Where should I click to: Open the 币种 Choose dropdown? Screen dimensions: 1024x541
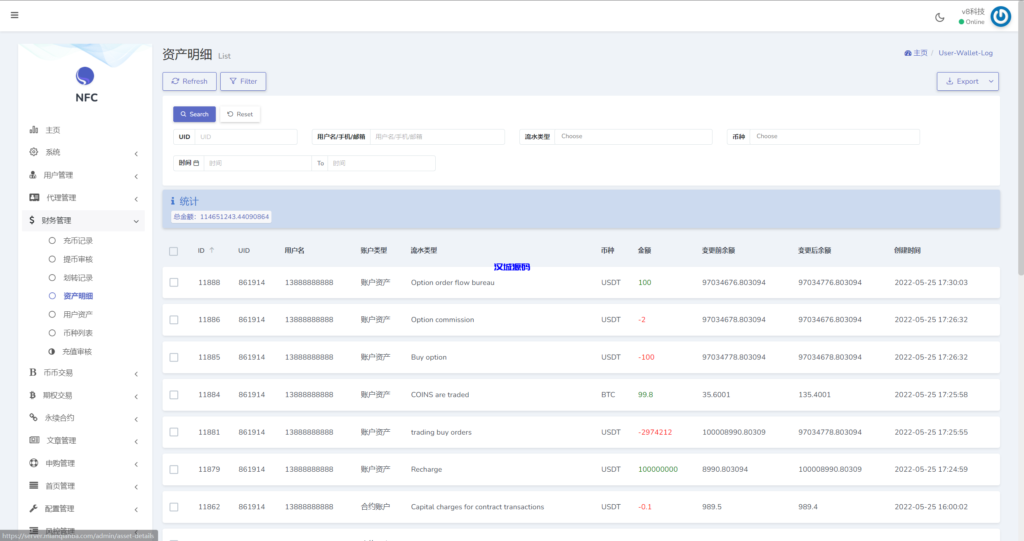(x=835, y=137)
